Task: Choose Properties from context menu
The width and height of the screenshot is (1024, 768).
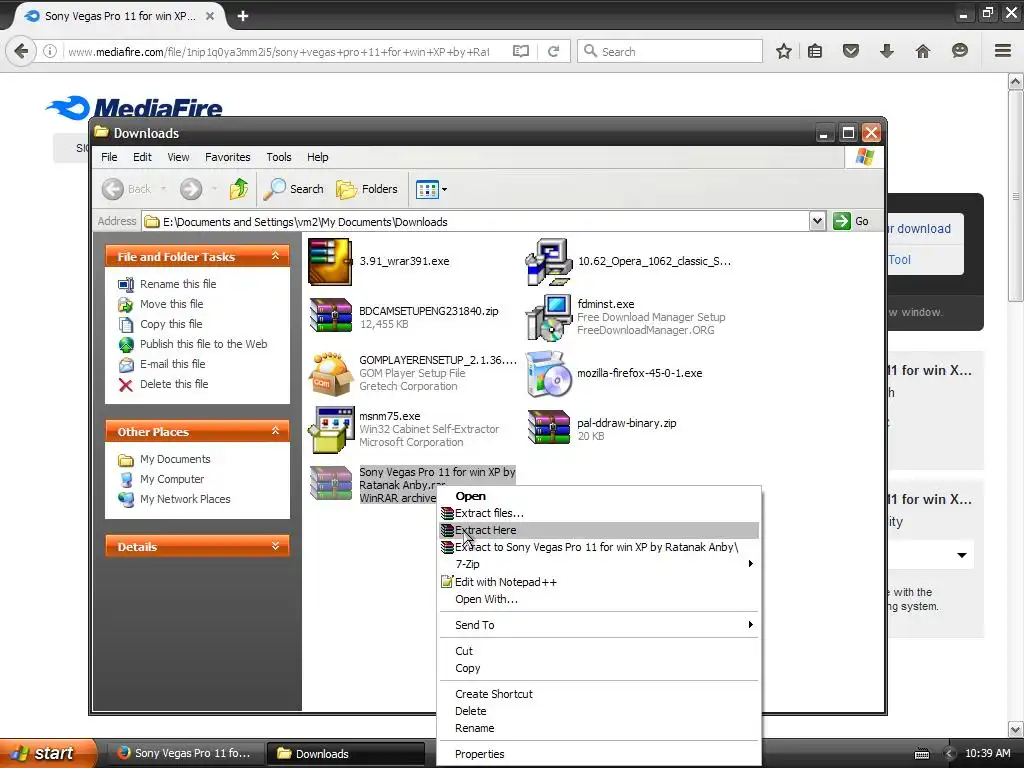Action: pyautogui.click(x=599, y=754)
